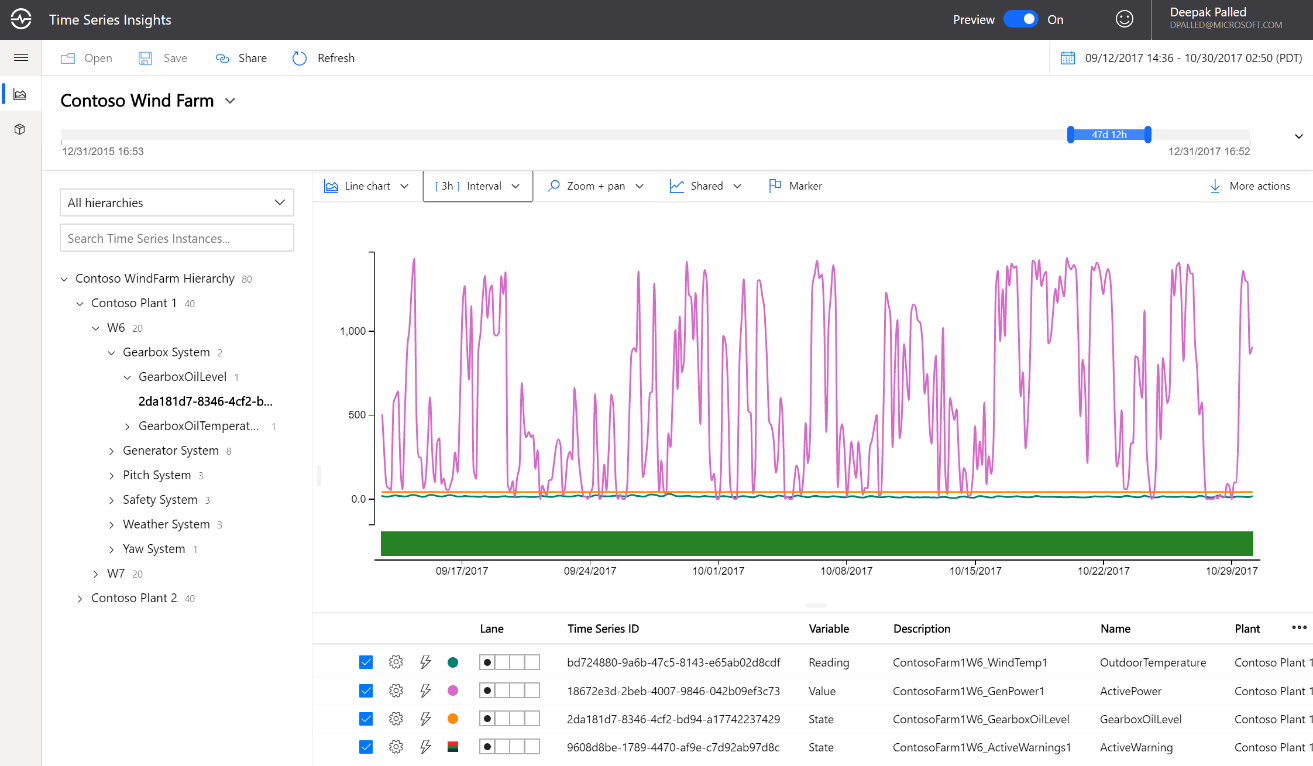Collapse the Contoso Plant 1 node
The width and height of the screenshot is (1313, 766).
[x=79, y=302]
